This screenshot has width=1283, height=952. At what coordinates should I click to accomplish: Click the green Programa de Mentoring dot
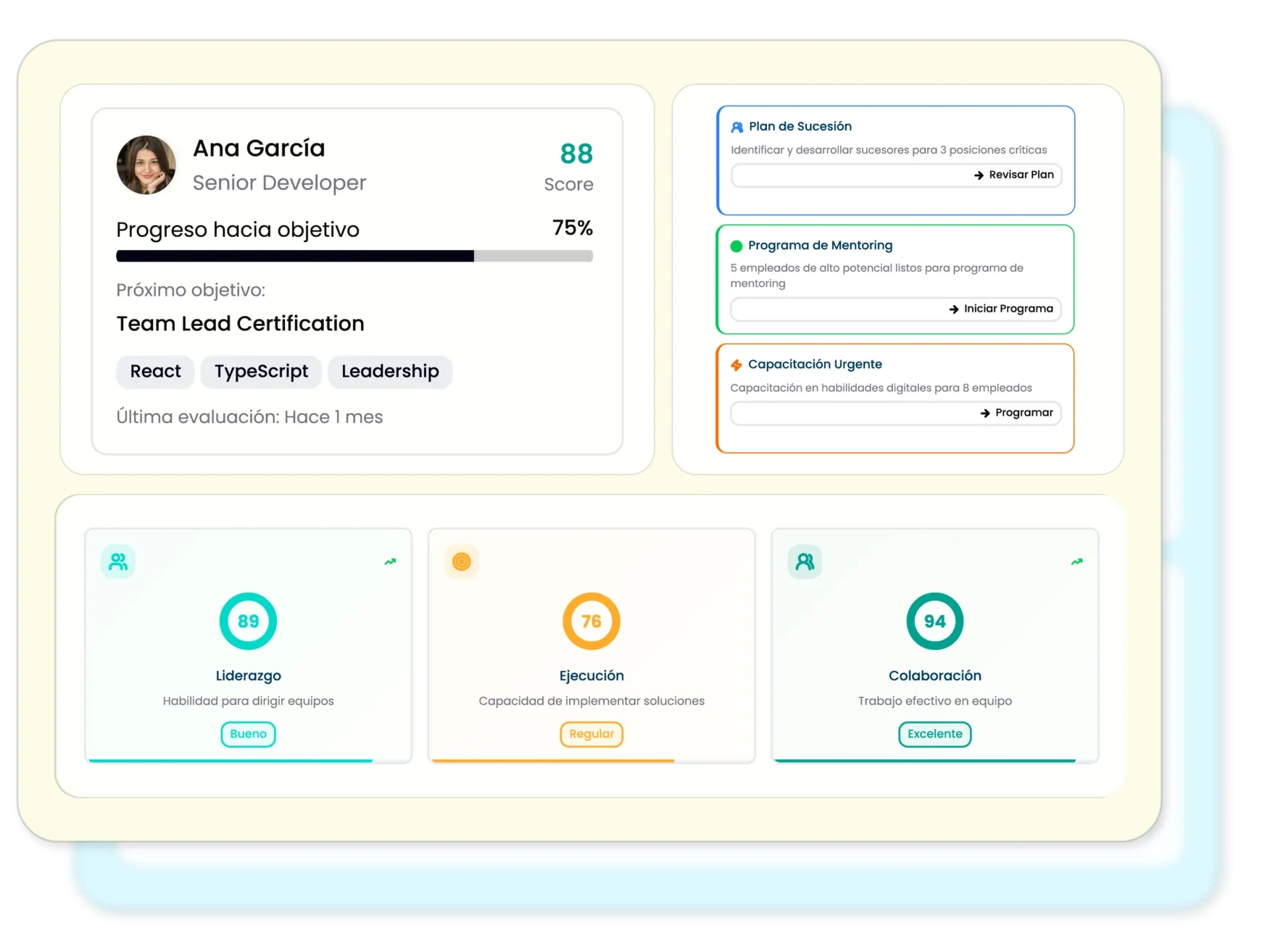pos(736,246)
